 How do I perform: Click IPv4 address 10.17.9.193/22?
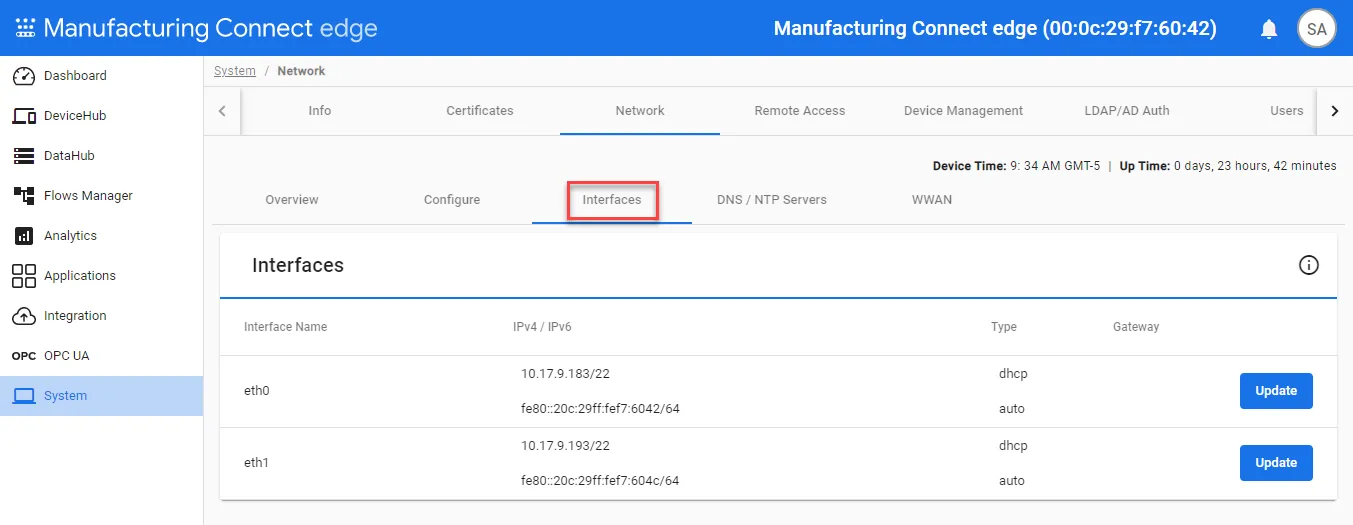565,446
